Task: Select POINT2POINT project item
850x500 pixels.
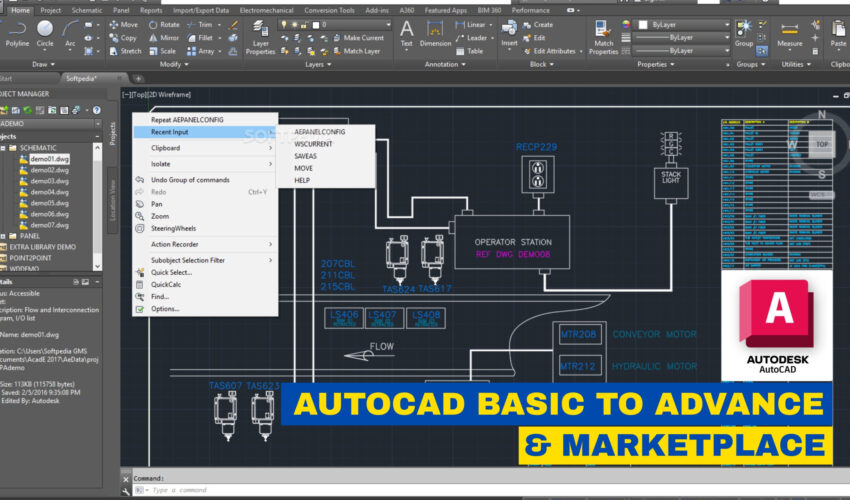Action: pos(30,258)
